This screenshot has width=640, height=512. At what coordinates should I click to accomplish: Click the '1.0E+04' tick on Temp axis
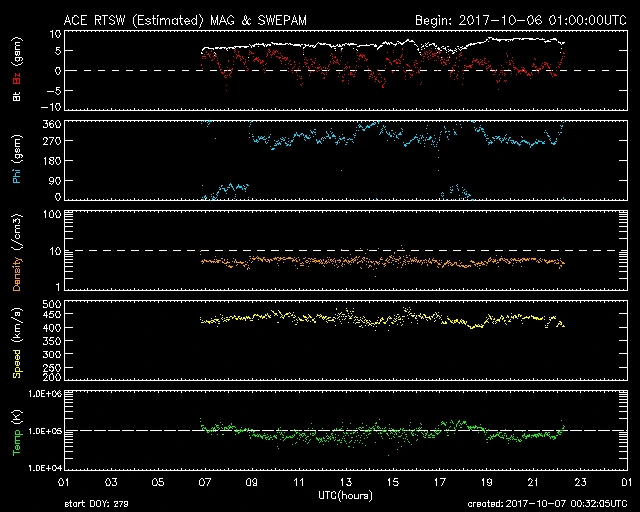click(x=45, y=468)
